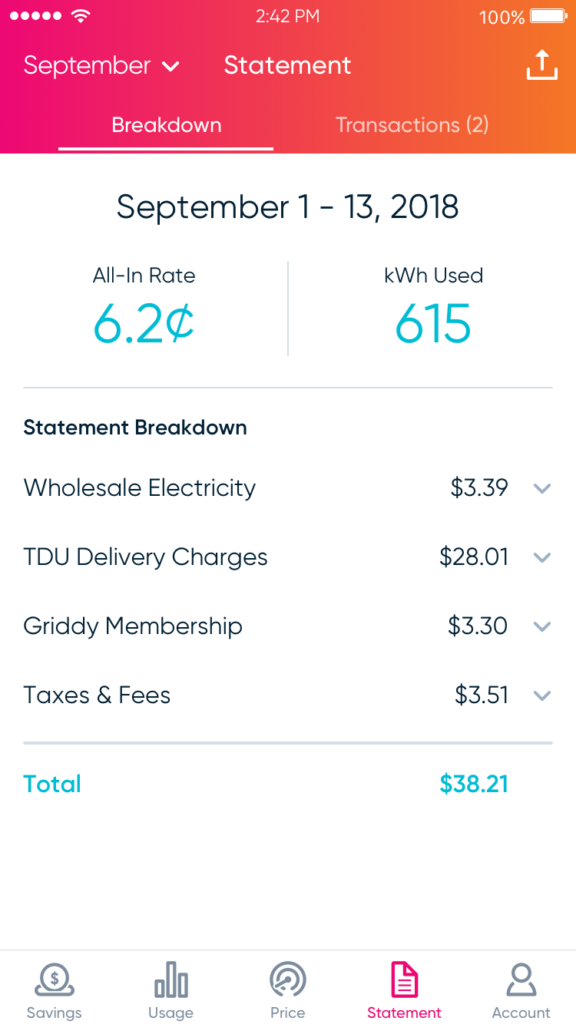Tap the Total $38.21 amount

point(473,784)
